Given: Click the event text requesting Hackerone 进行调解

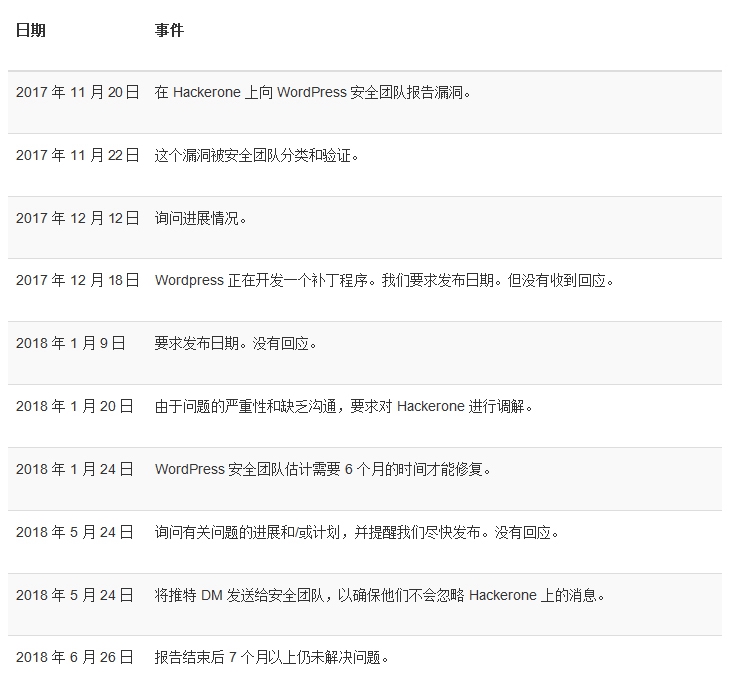Looking at the screenshot, I should [344, 407].
